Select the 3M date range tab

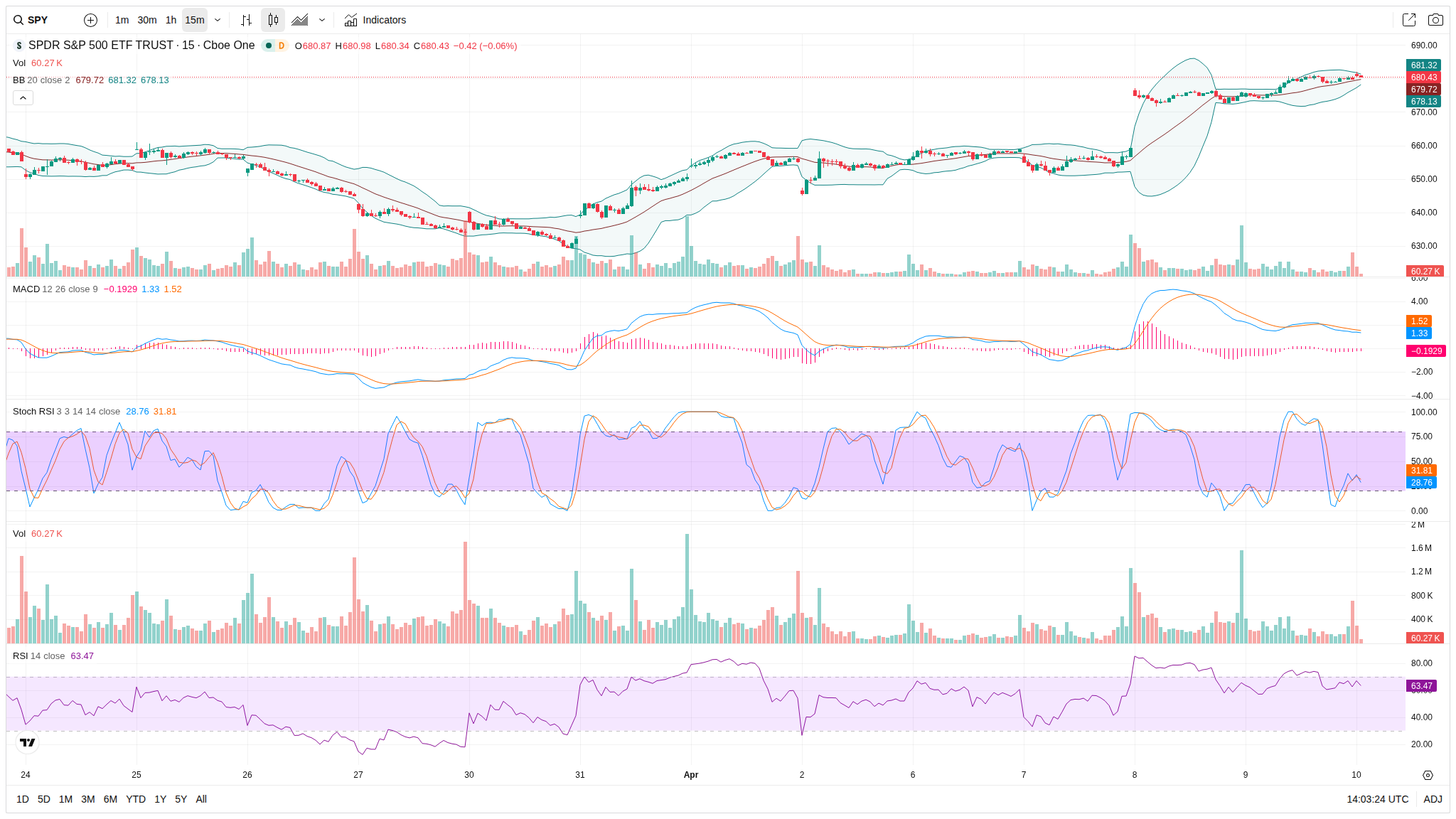(87, 799)
